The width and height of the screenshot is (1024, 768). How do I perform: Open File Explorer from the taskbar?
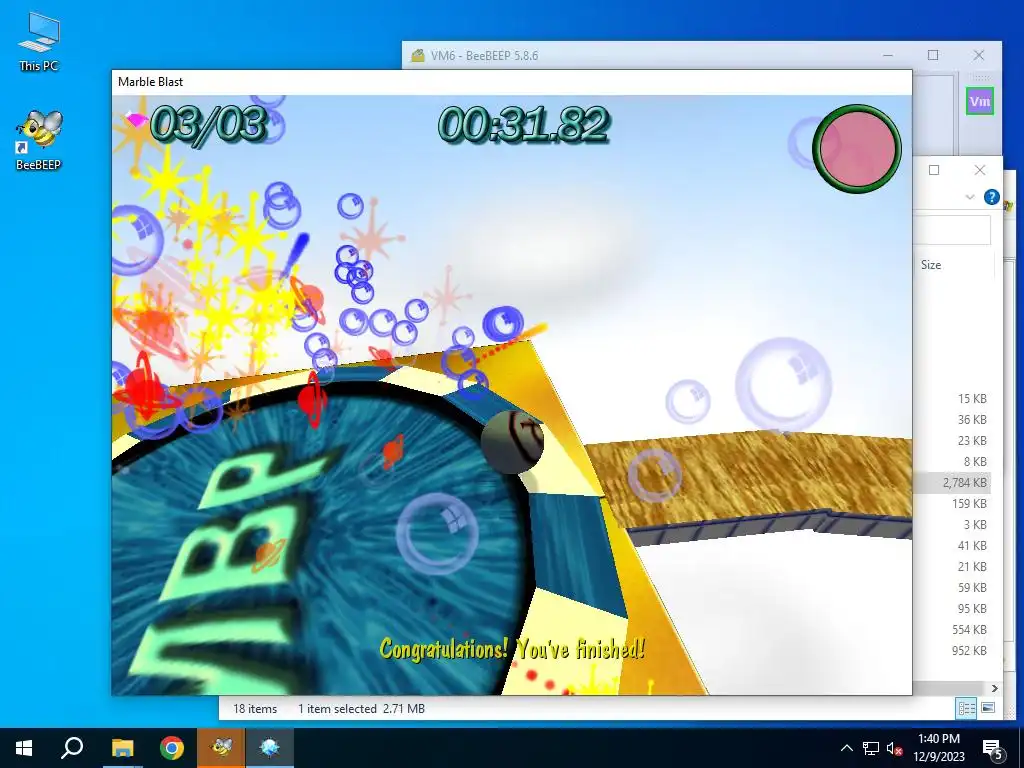[122, 748]
